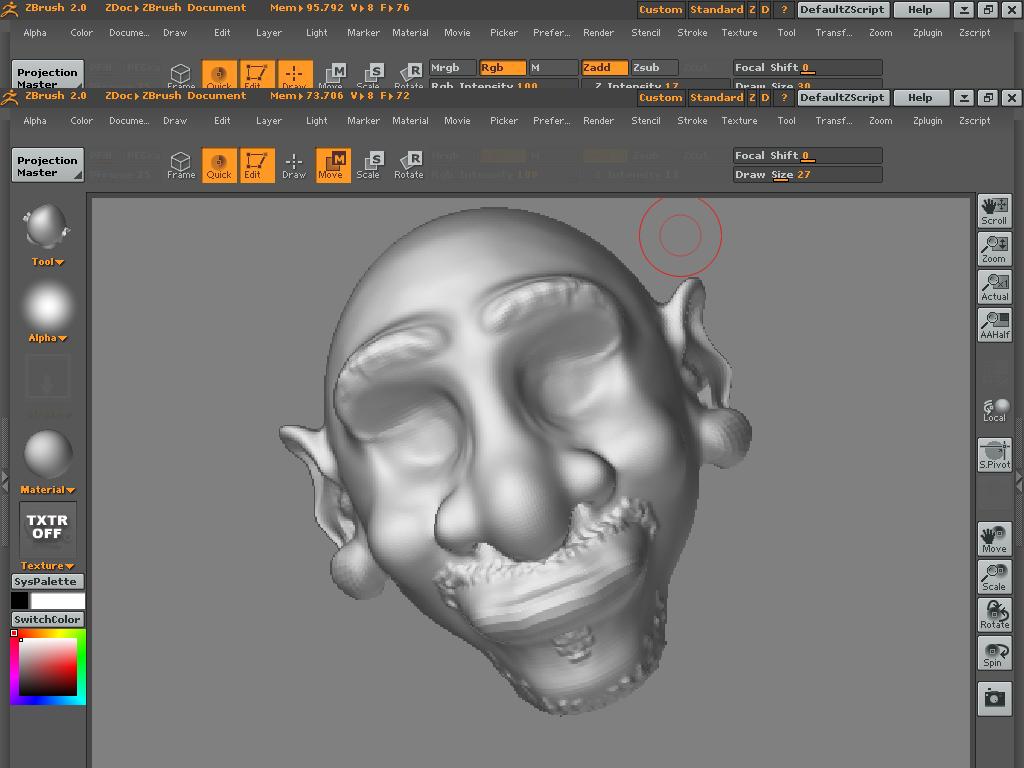Viewport: 1024px width, 768px height.
Task: Open the Stroke menu in front window
Action: (692, 121)
